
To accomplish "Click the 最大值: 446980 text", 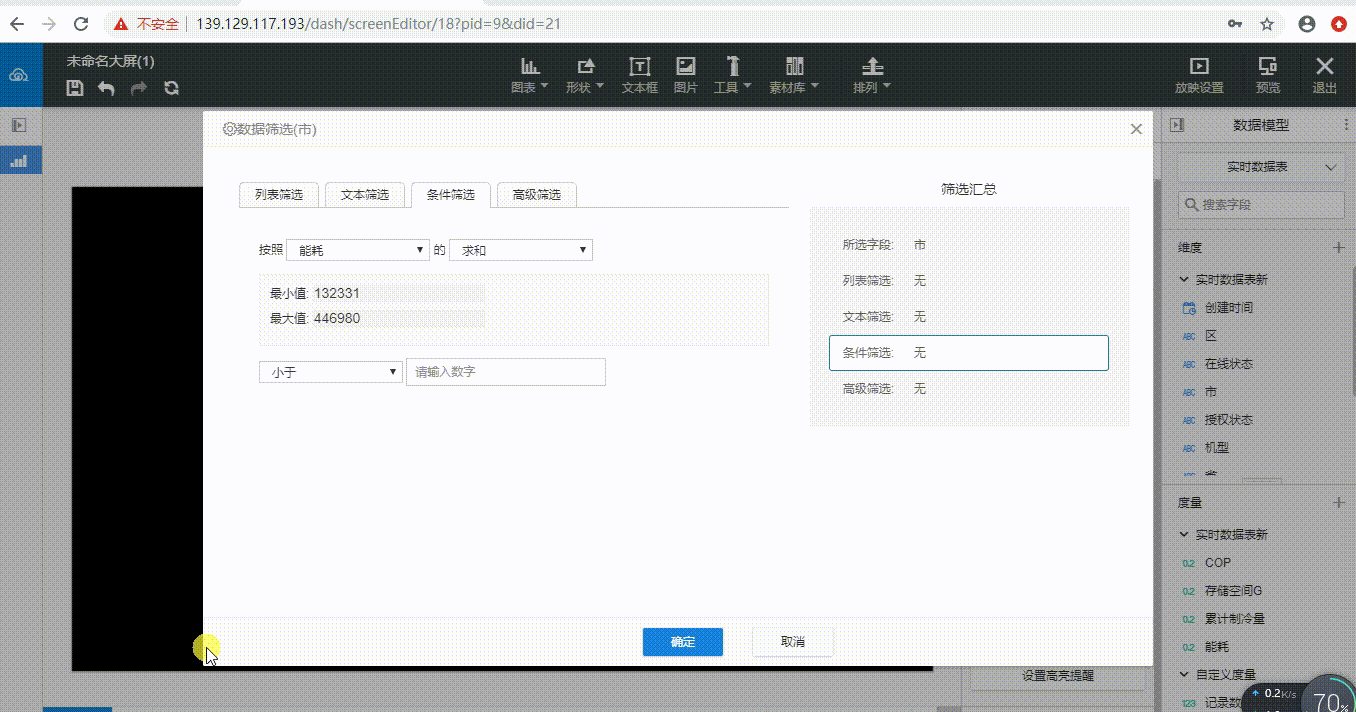I will click(315, 319).
